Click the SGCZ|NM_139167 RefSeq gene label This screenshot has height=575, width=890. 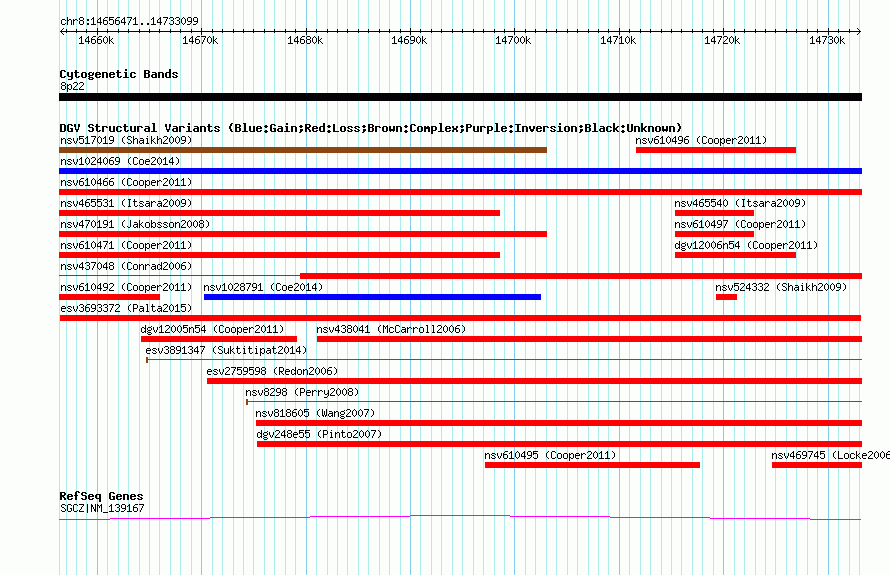[102, 509]
